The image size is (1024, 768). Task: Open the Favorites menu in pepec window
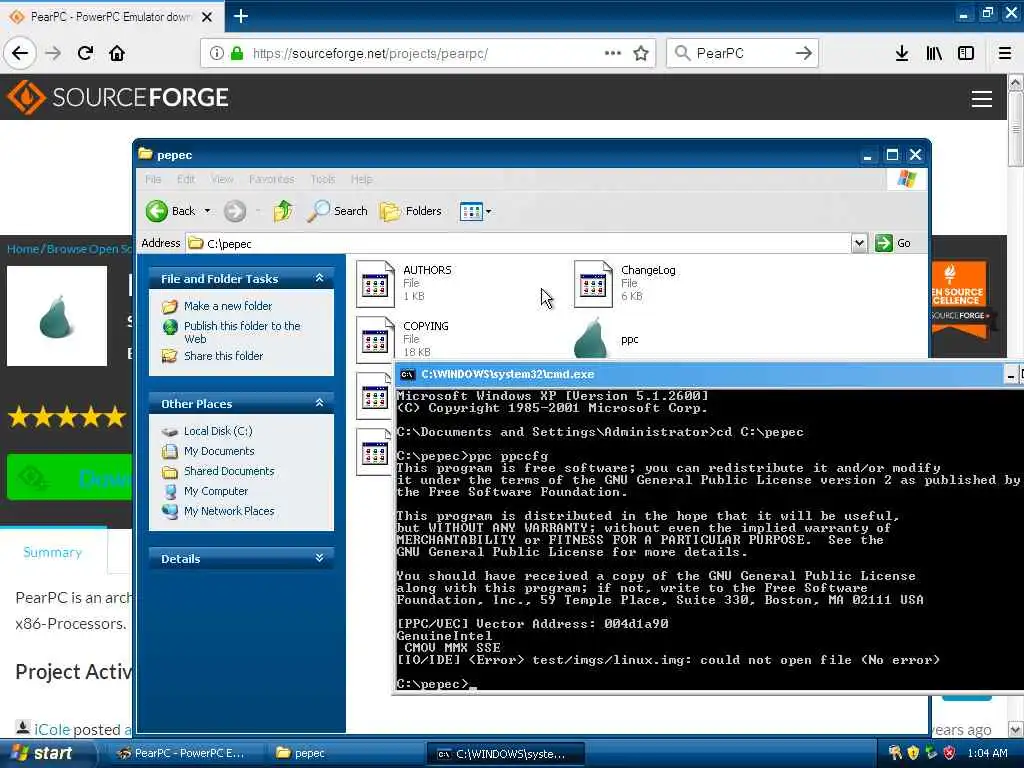pyautogui.click(x=272, y=179)
